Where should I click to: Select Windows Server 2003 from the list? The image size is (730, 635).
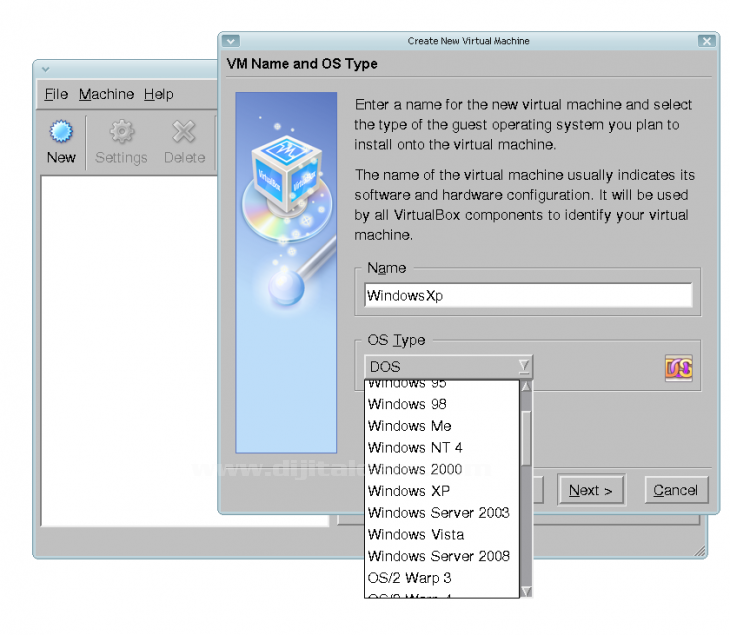click(x=442, y=513)
